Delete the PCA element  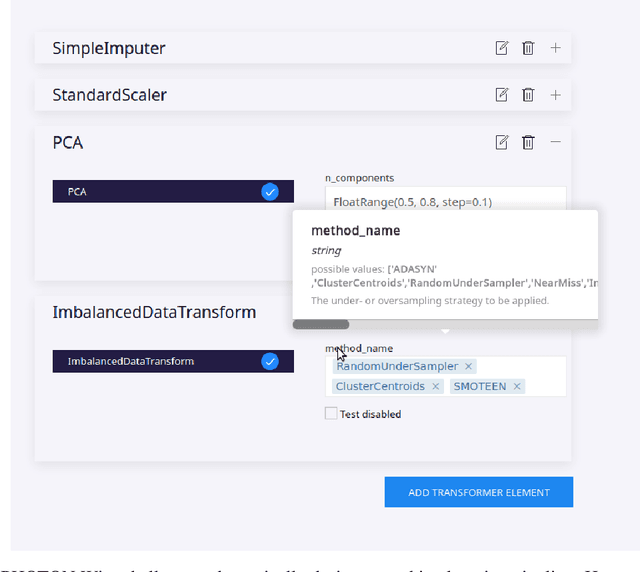(x=528, y=143)
